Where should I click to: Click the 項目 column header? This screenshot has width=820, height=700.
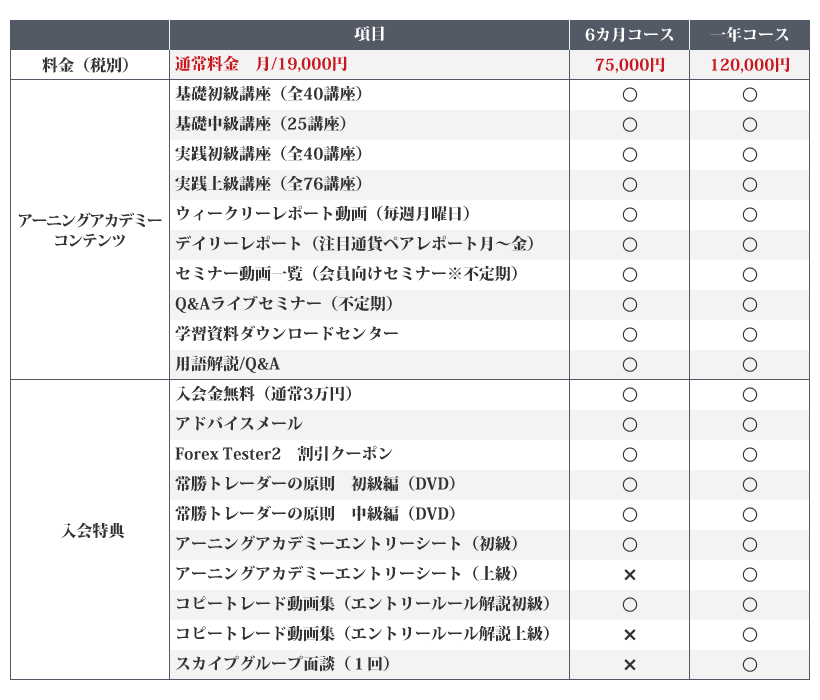pyautogui.click(x=369, y=35)
